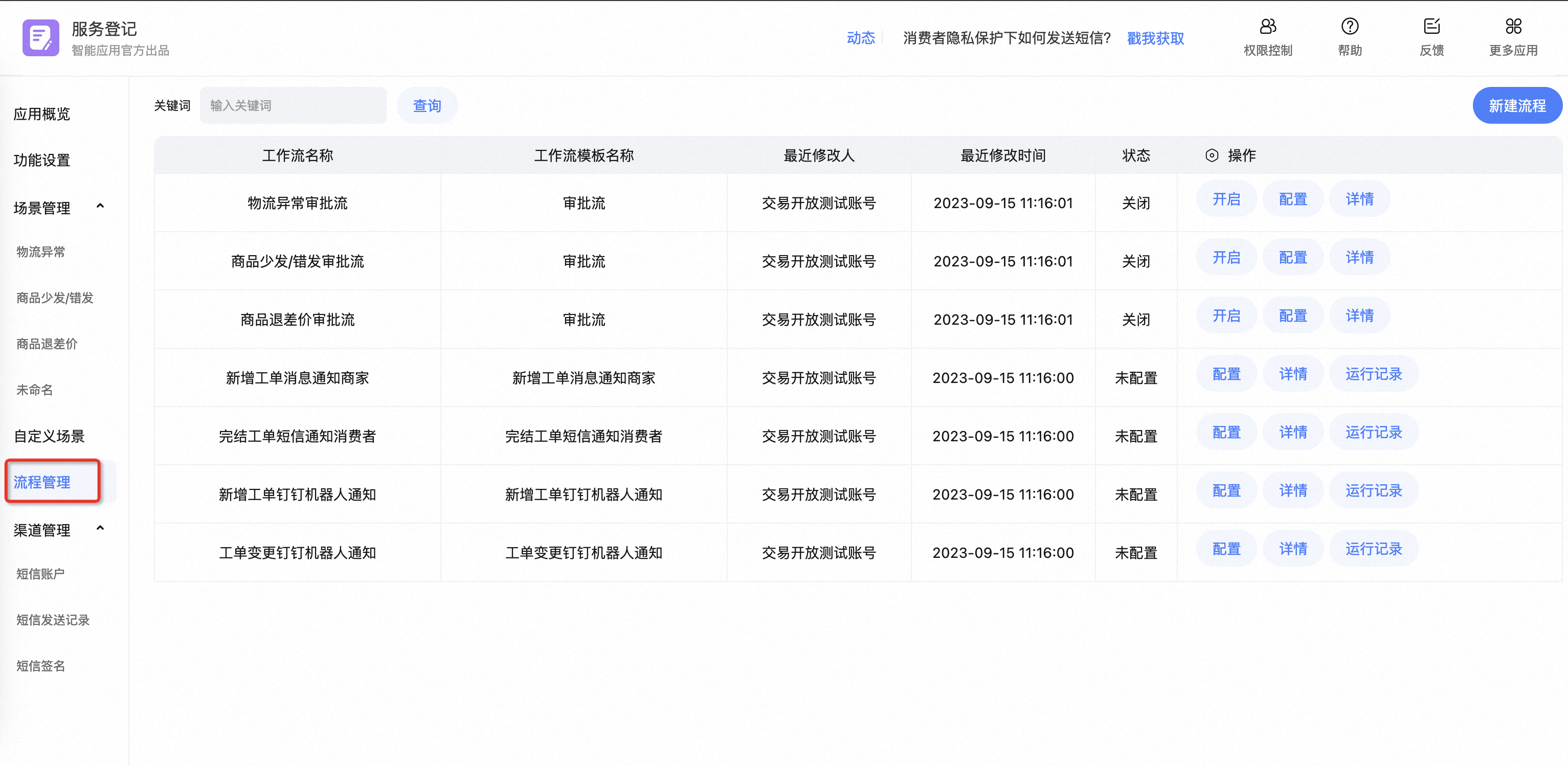The height and width of the screenshot is (766, 1568).
Task: Go to 应用概览 in sidebar
Action: click(42, 114)
